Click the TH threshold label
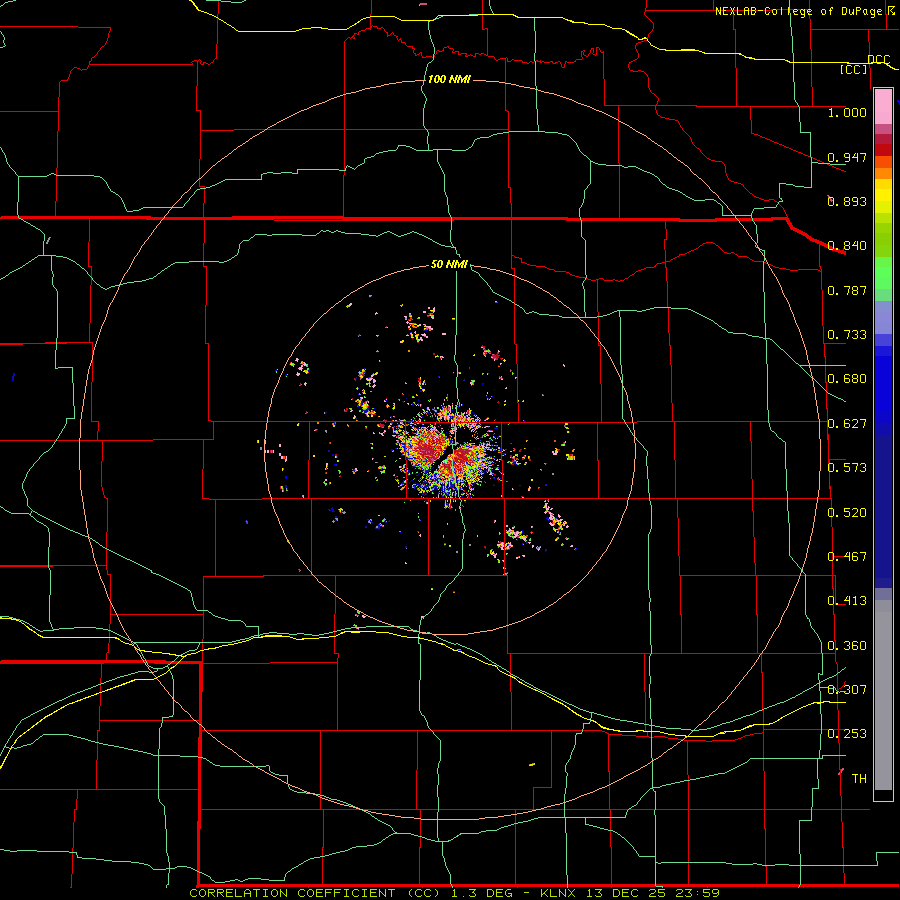 click(x=859, y=778)
